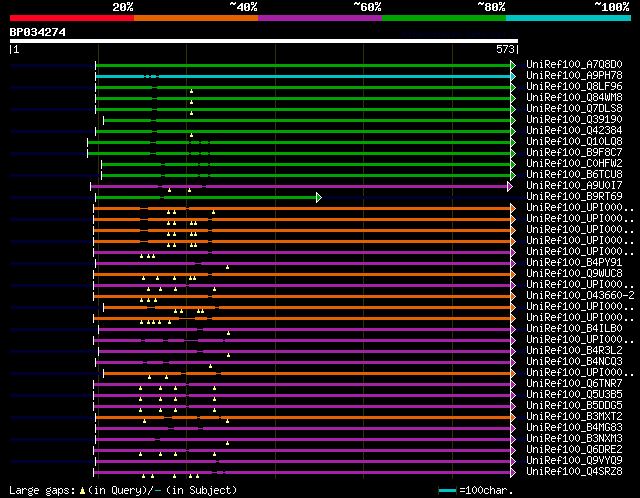
Task: Click the purple alignment bar of UniRef100_Q9VYQ9
Action: (303, 462)
